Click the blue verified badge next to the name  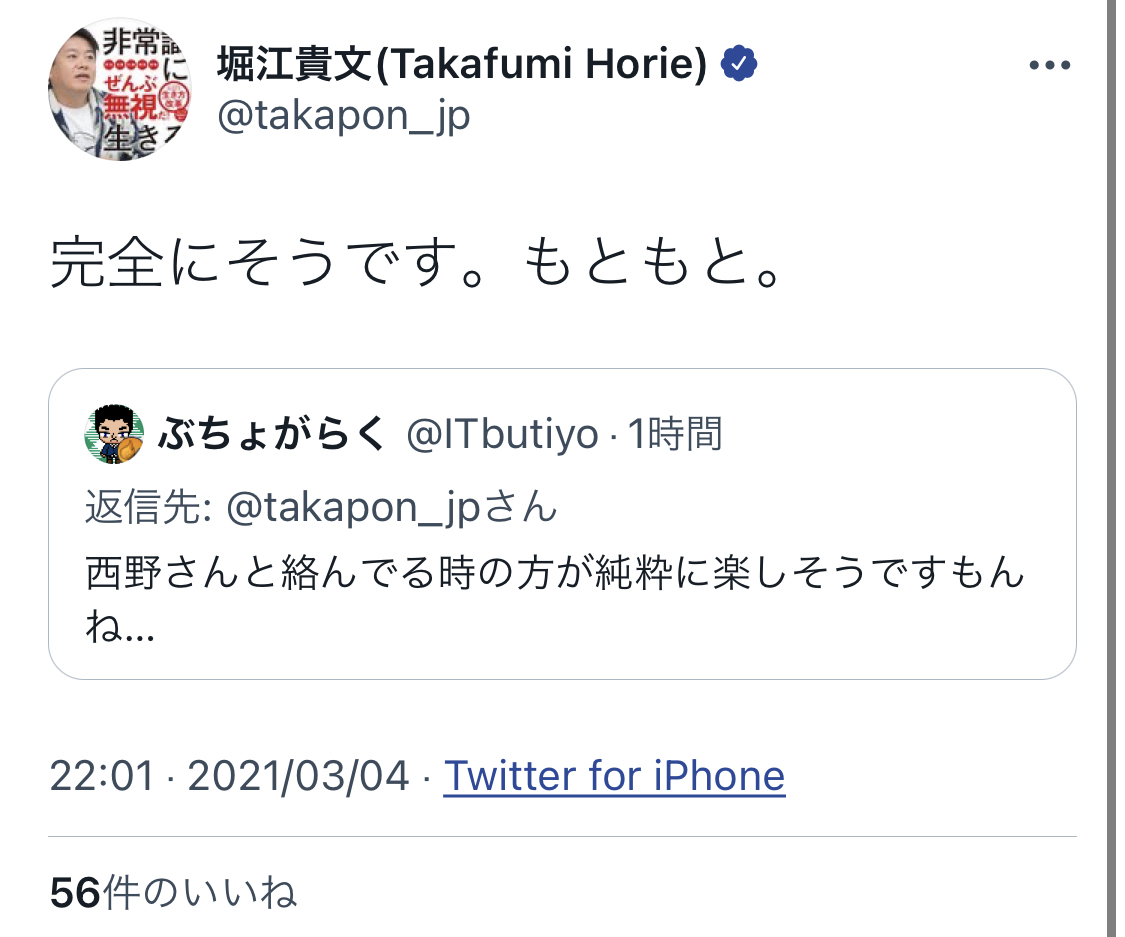pos(737,62)
